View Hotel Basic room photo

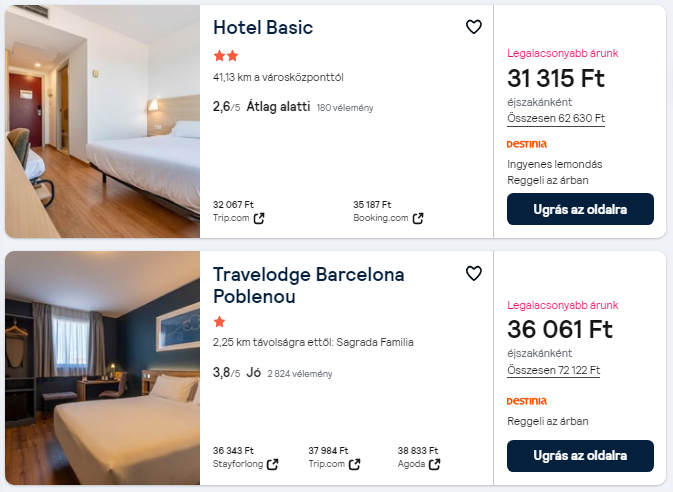102,121
